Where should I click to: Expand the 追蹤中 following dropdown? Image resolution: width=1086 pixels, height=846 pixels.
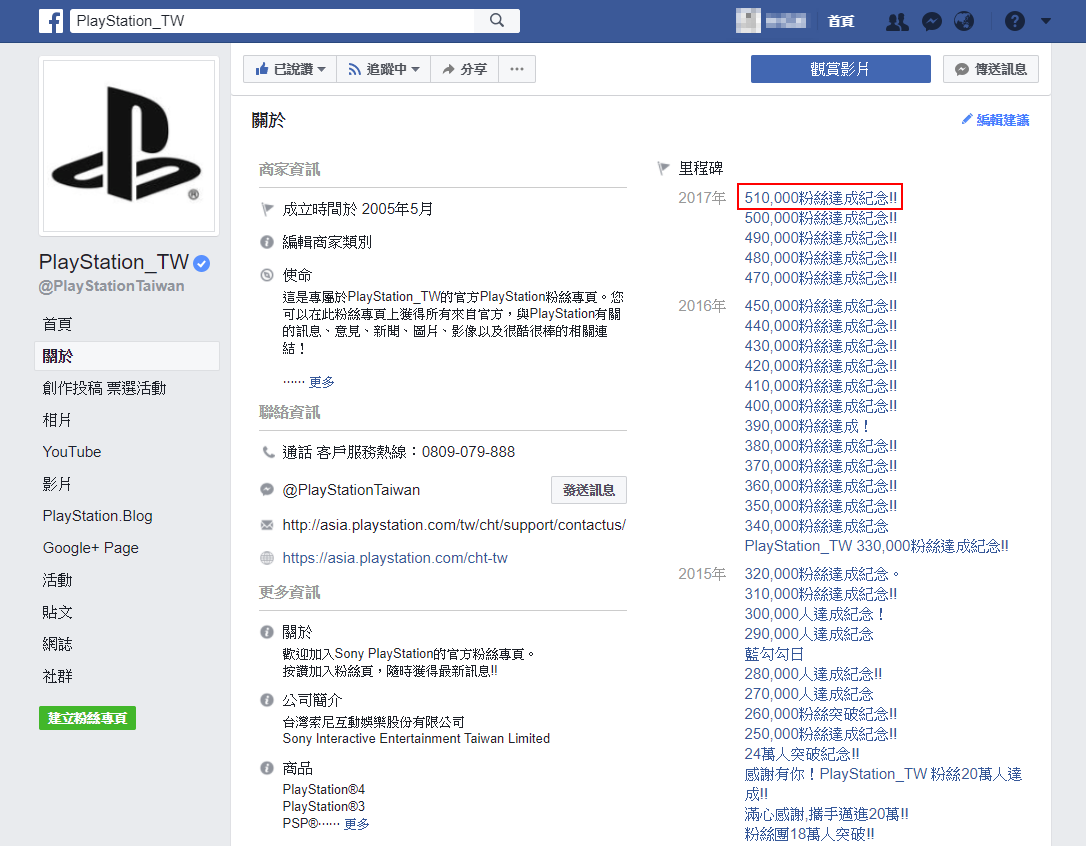click(x=383, y=69)
